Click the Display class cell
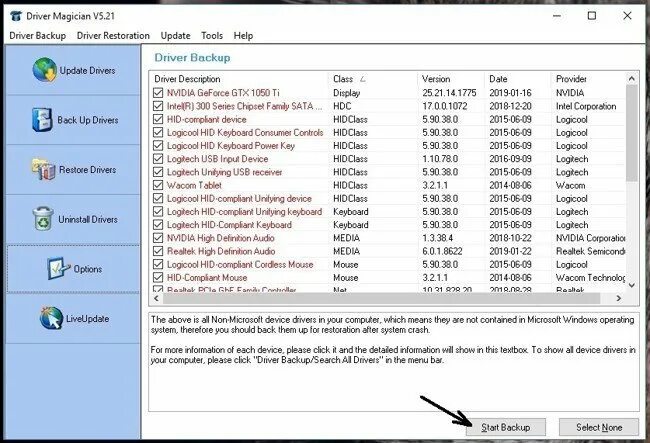The width and height of the screenshot is (650, 443). (x=347, y=93)
